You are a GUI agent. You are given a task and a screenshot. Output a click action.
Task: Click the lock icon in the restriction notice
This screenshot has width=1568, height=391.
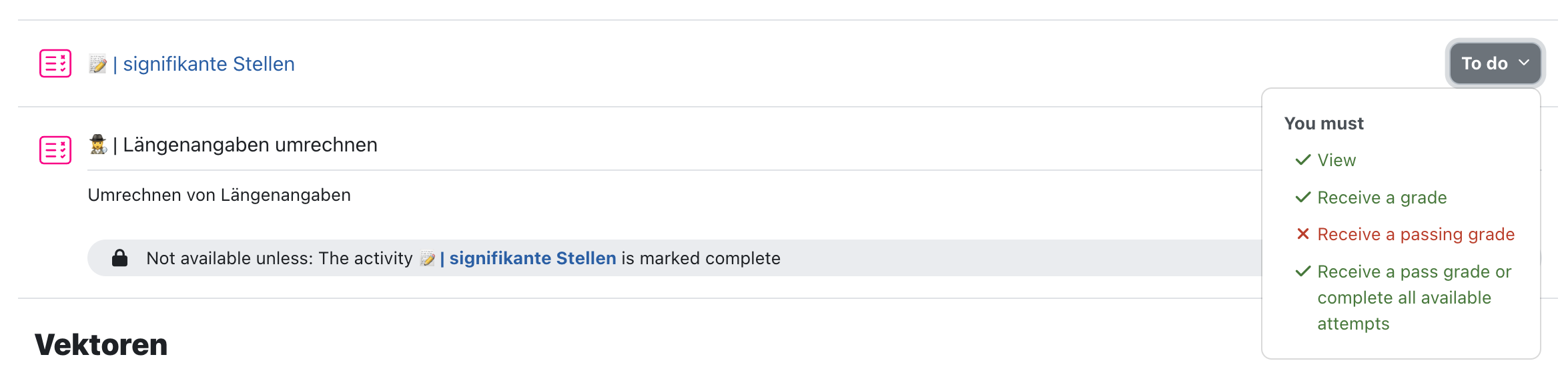point(120,258)
